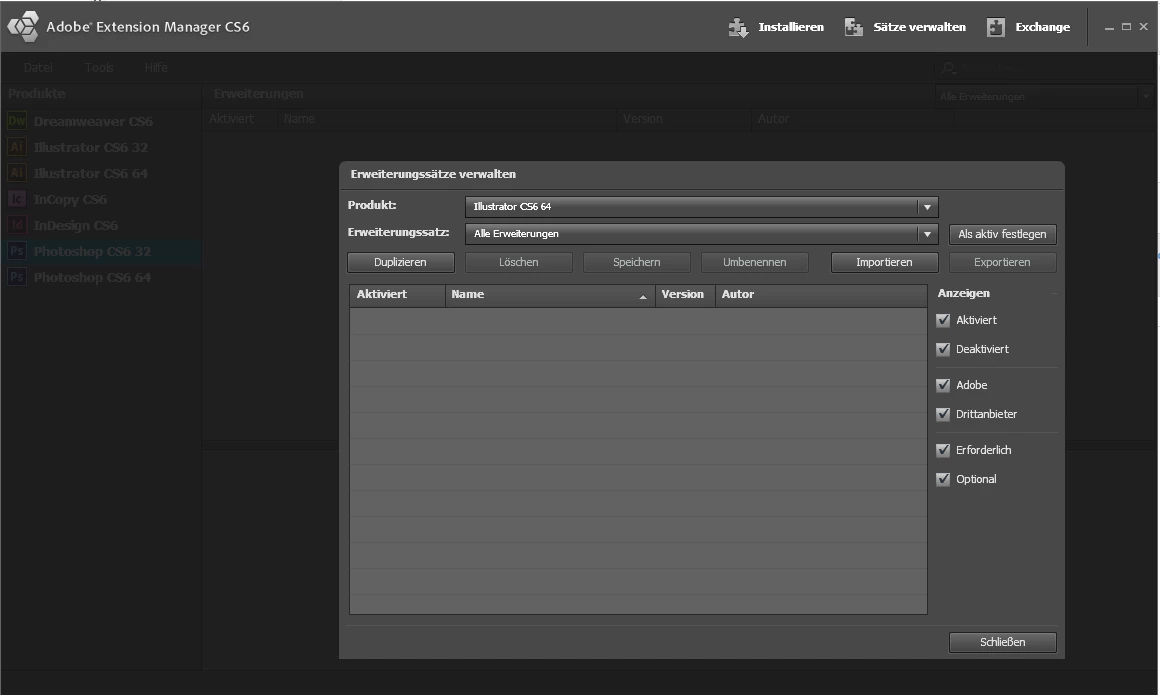Click the Umbenennen button

[755, 262]
